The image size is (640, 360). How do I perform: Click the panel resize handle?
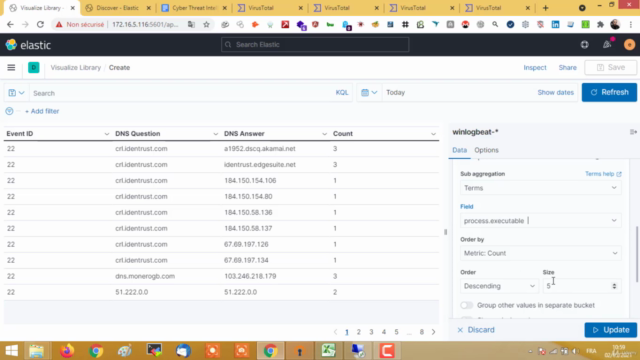click(445, 232)
